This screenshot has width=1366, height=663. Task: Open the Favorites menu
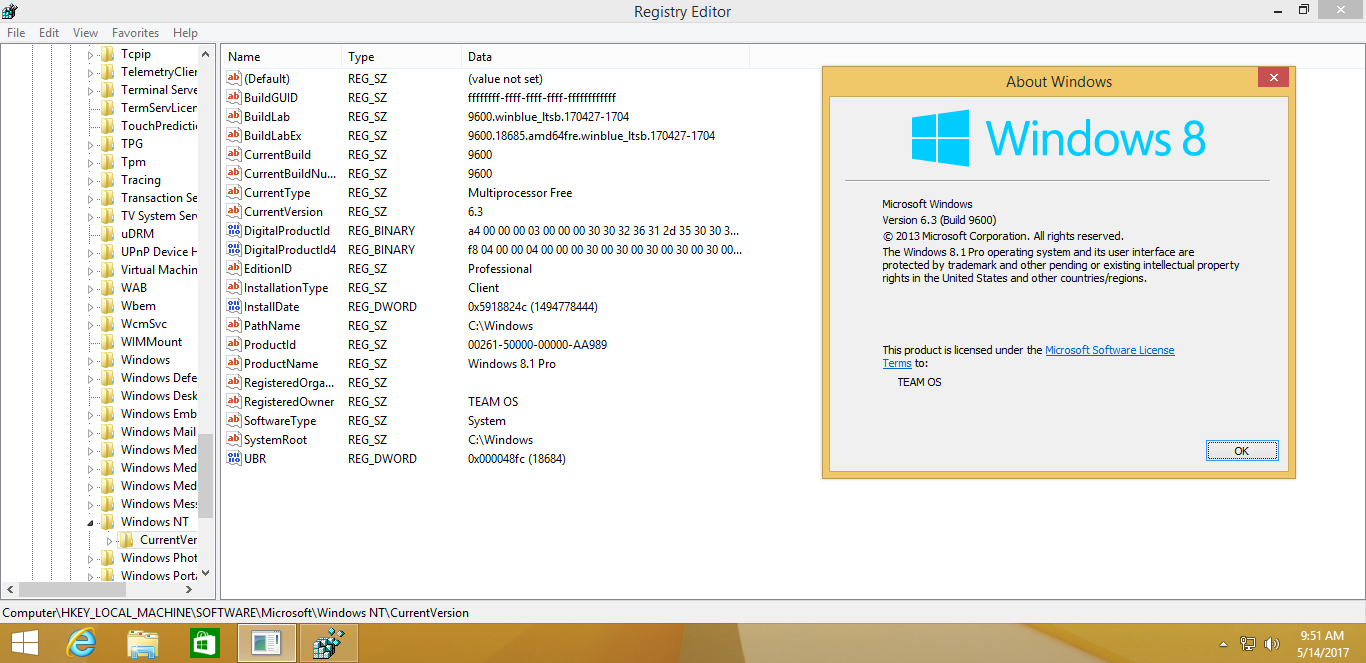(135, 33)
